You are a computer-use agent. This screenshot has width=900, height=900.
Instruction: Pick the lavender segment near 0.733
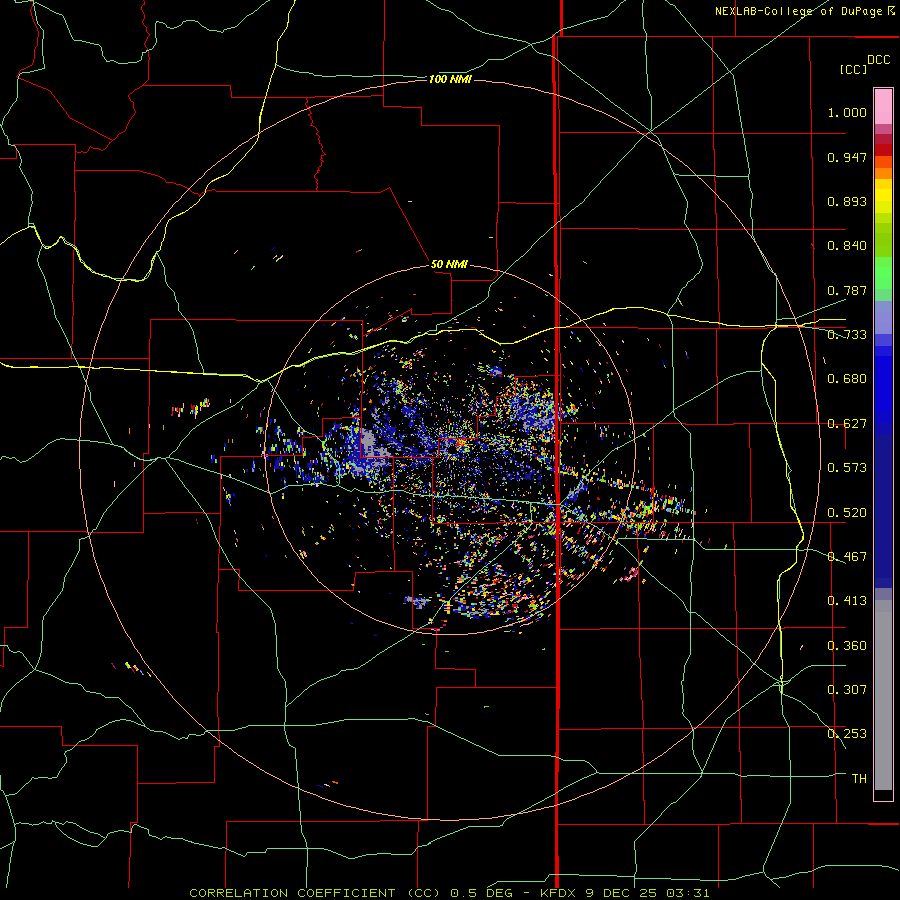pyautogui.click(x=883, y=317)
